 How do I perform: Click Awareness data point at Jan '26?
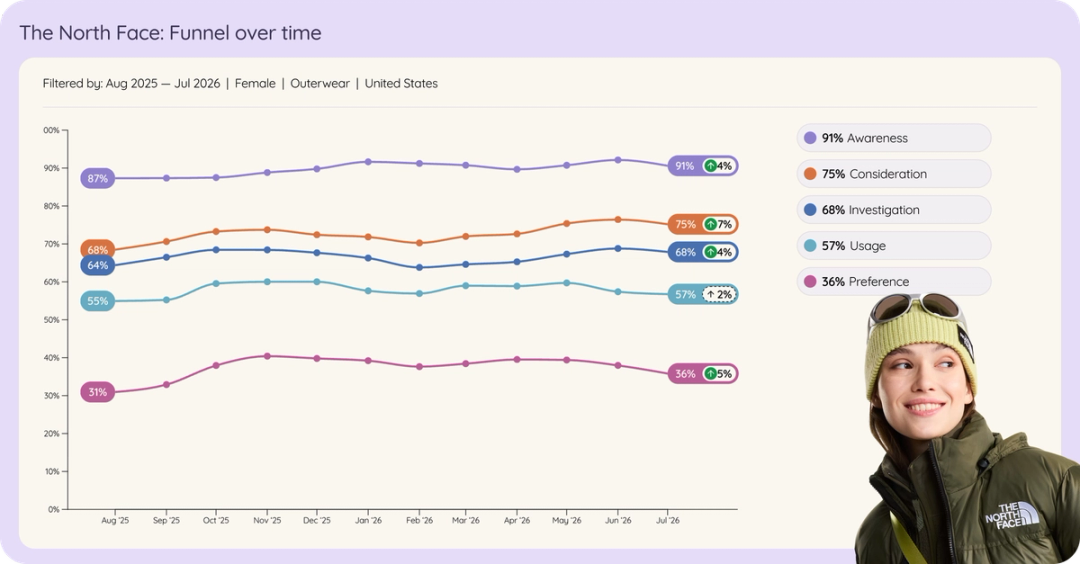(368, 162)
